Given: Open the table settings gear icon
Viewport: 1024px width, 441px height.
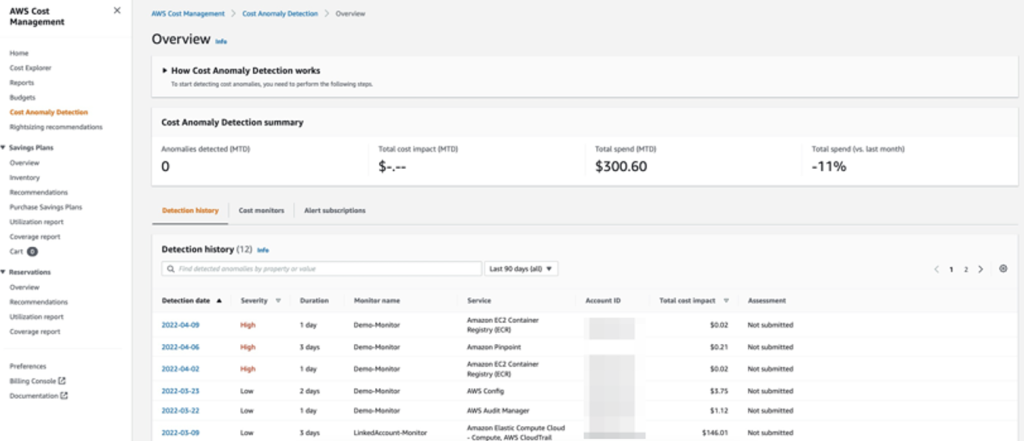Looking at the screenshot, I should pyautogui.click(x=1003, y=269).
